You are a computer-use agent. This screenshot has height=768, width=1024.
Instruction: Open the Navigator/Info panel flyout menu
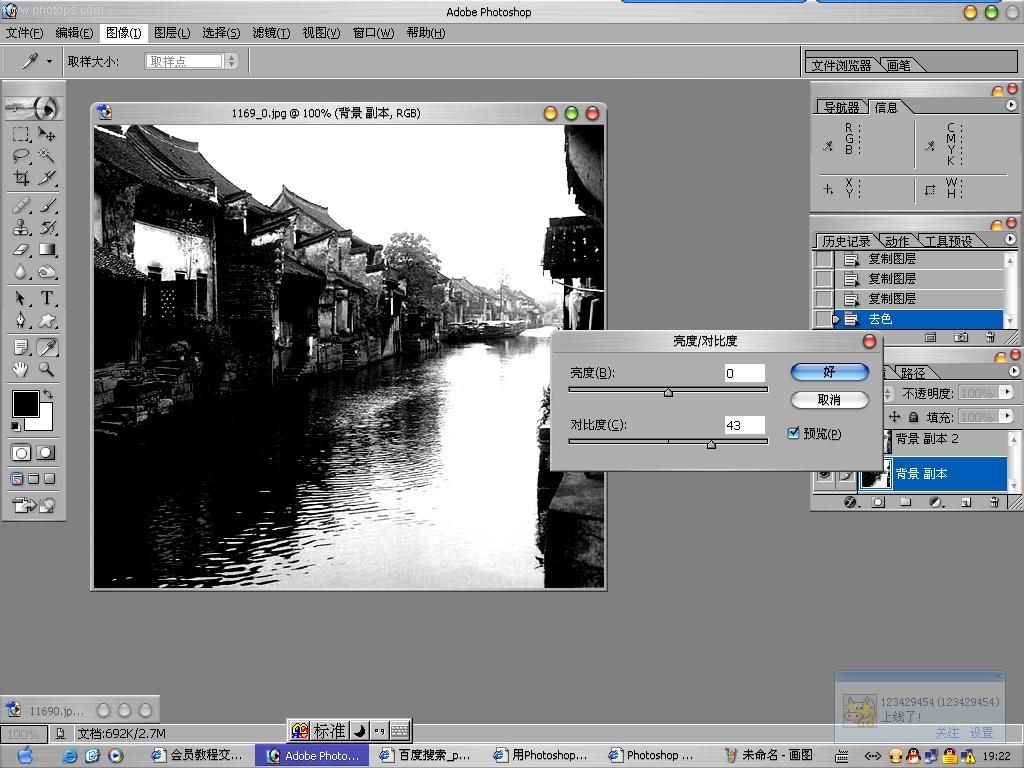click(1011, 105)
